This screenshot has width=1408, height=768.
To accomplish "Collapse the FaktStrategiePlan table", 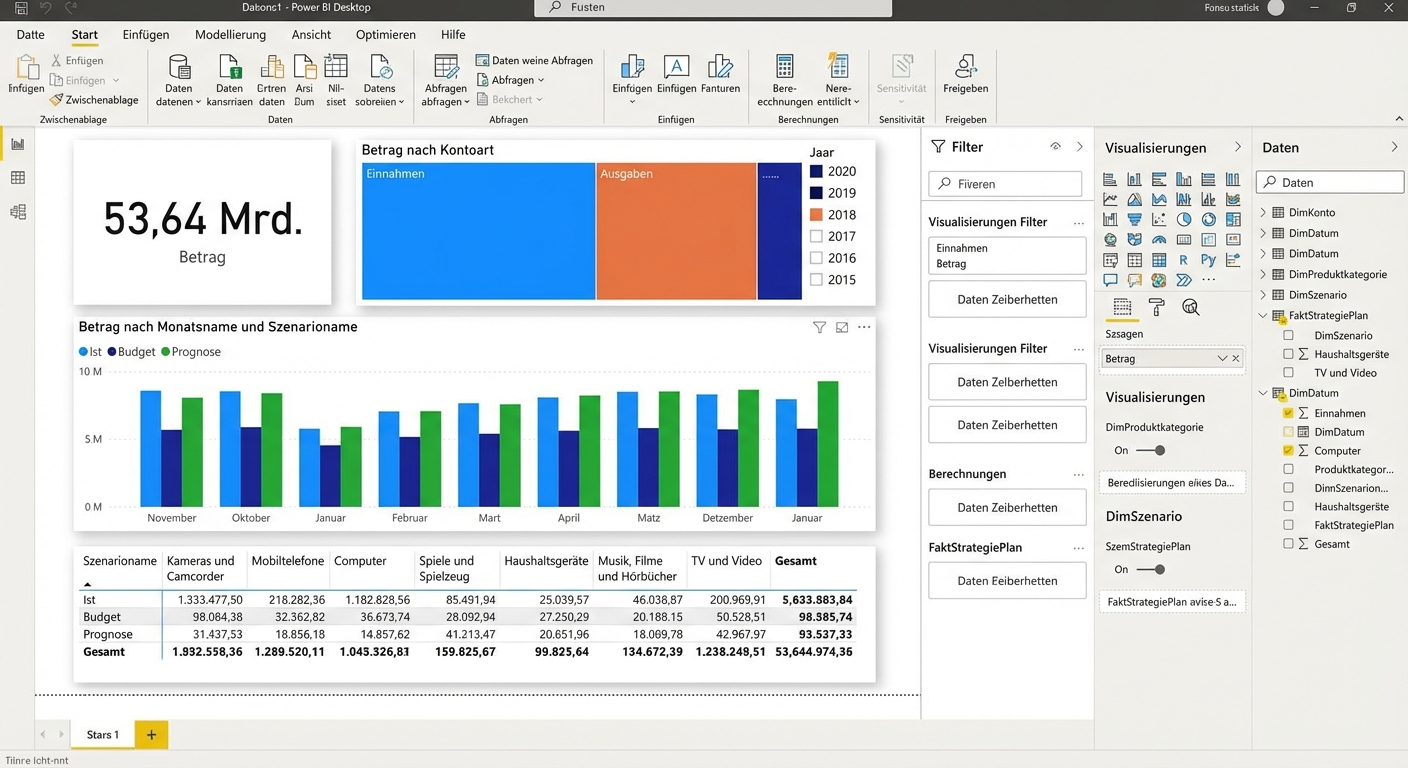I will coord(1262,315).
